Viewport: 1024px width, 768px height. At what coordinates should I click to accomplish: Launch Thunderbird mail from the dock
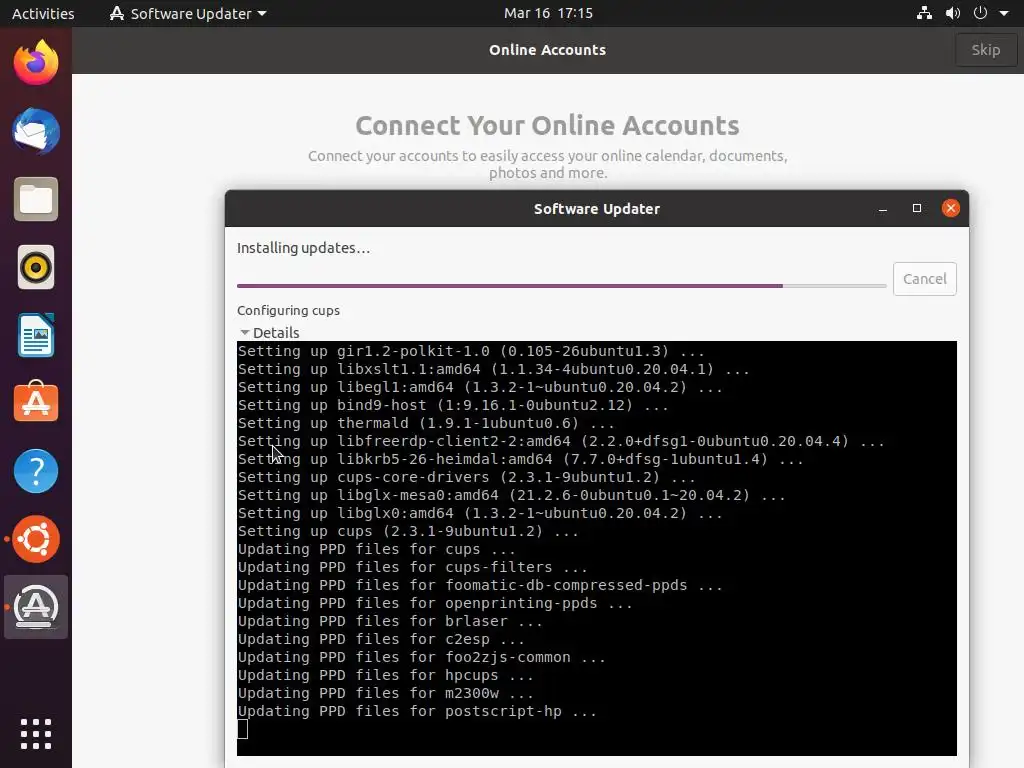click(x=36, y=131)
